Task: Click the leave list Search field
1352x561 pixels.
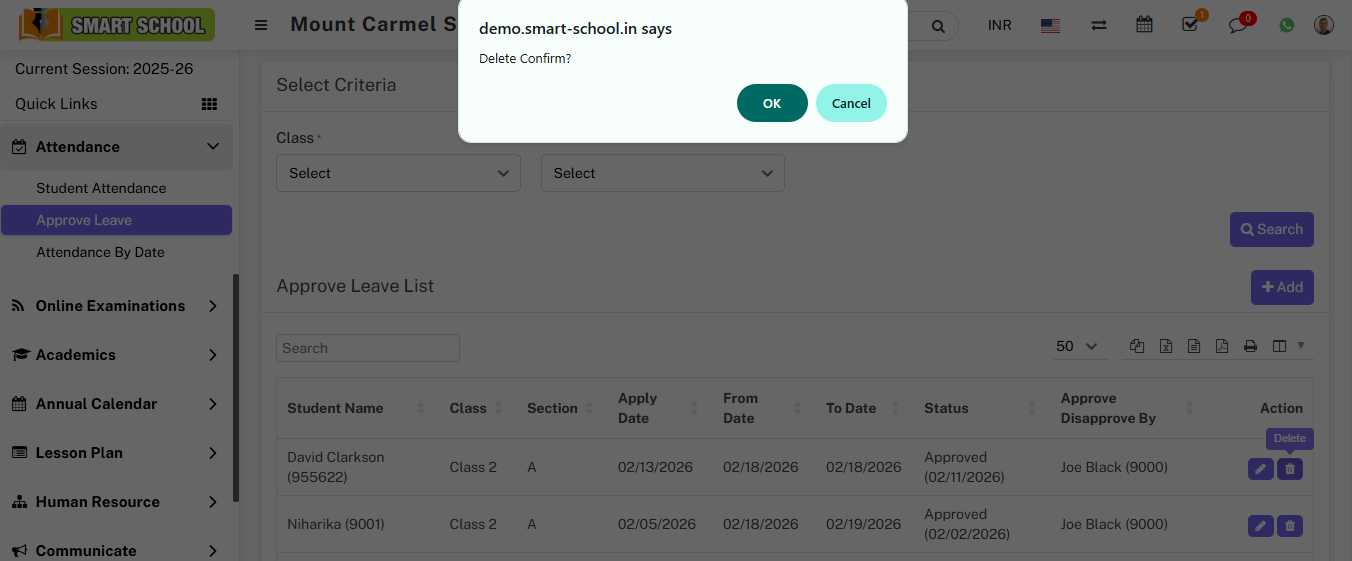Action: (367, 348)
